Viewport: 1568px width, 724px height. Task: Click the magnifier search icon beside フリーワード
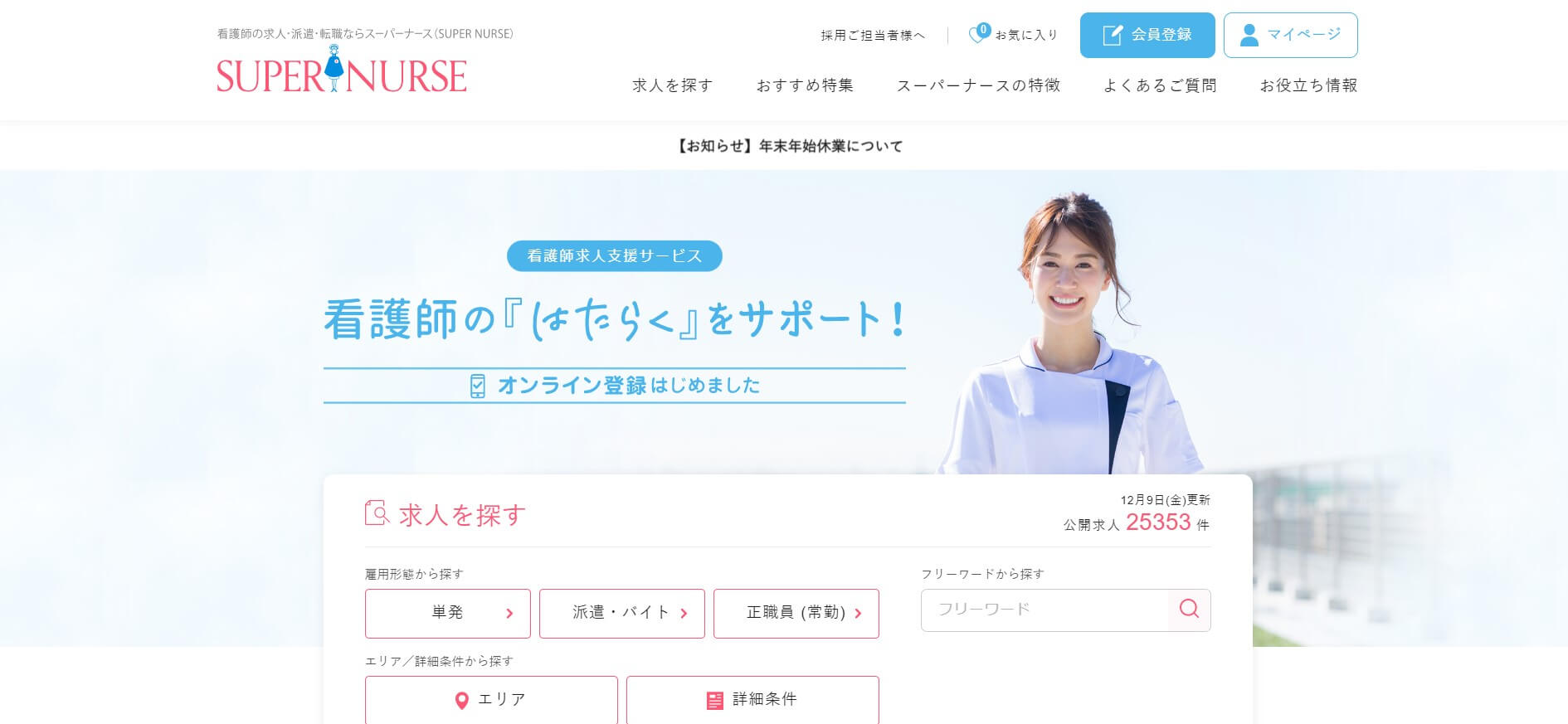pos(1189,610)
